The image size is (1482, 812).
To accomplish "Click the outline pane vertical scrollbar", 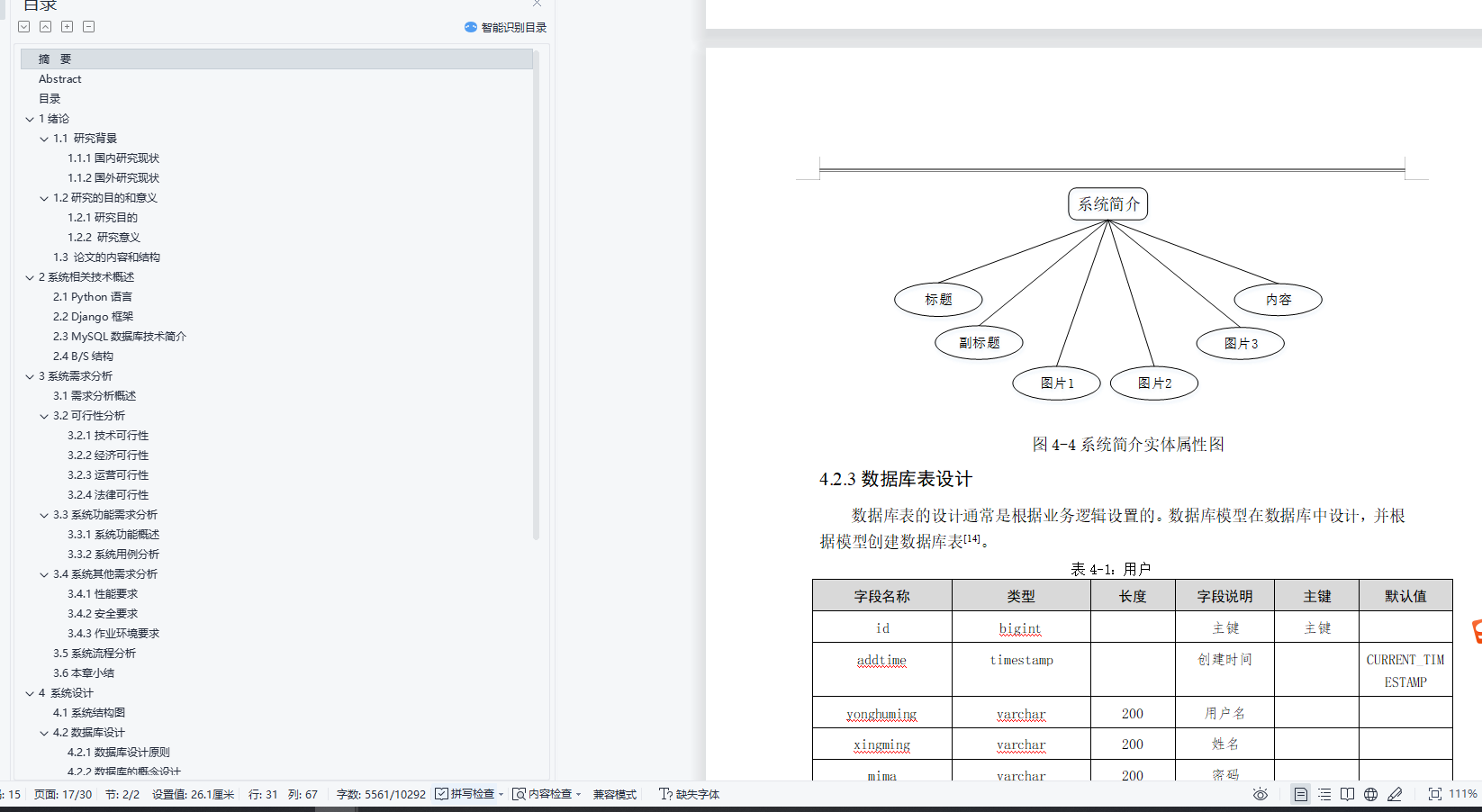I will (537, 294).
